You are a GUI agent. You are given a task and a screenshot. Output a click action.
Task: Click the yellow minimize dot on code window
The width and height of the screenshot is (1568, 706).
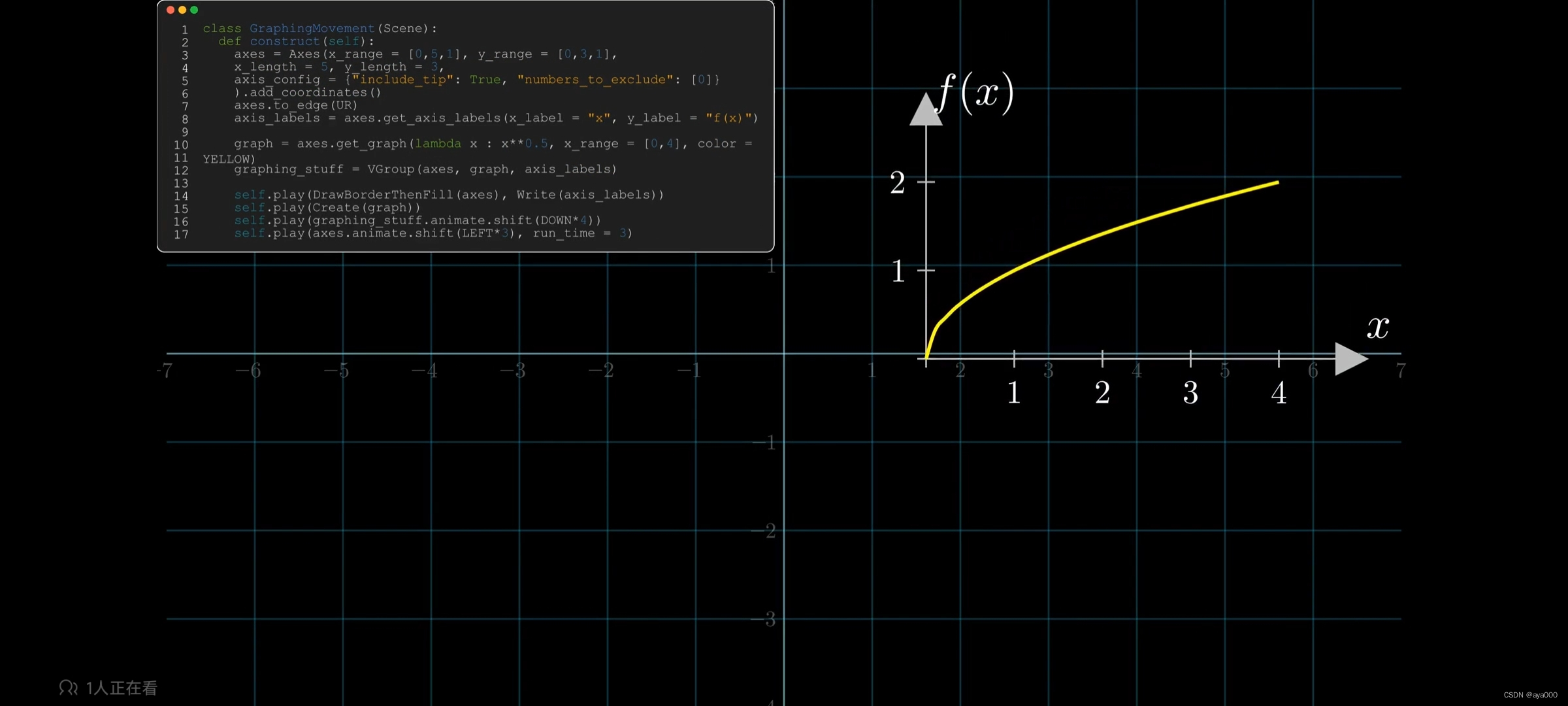[x=182, y=10]
